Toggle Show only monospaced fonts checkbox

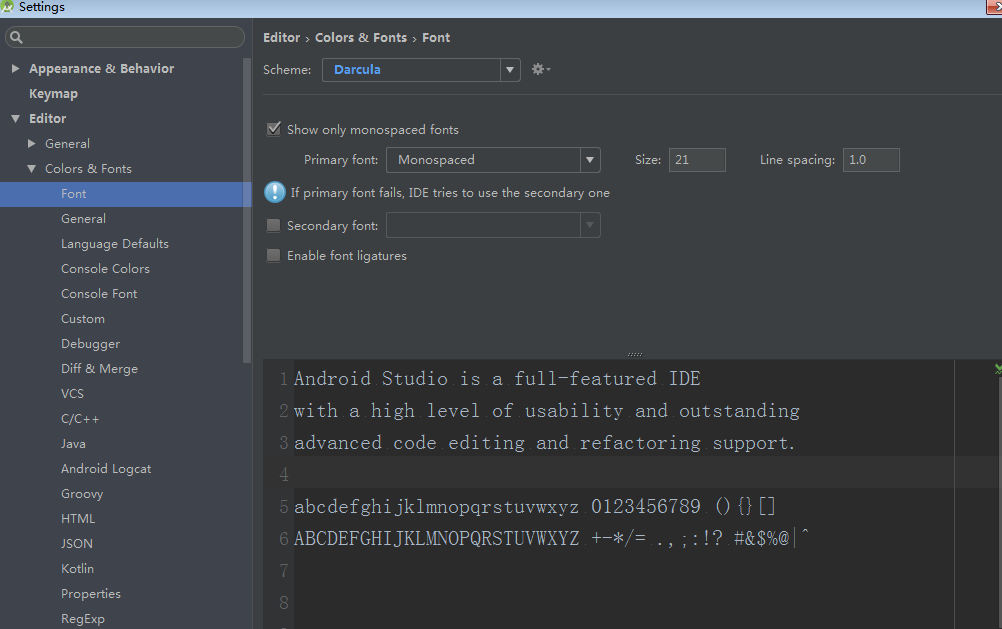274,129
